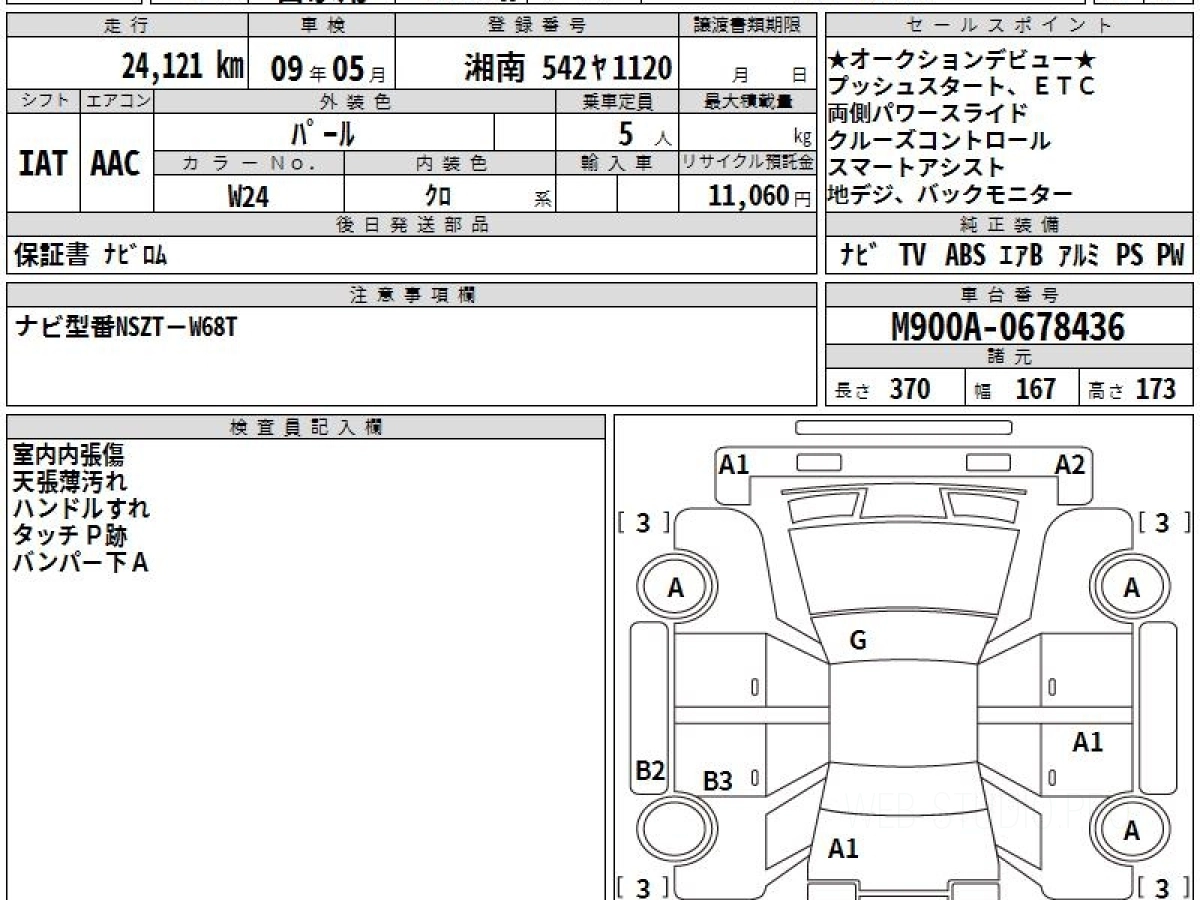Click the B3 damage mark on the diagram
Viewport: 1200px width, 900px height.
coord(717,781)
